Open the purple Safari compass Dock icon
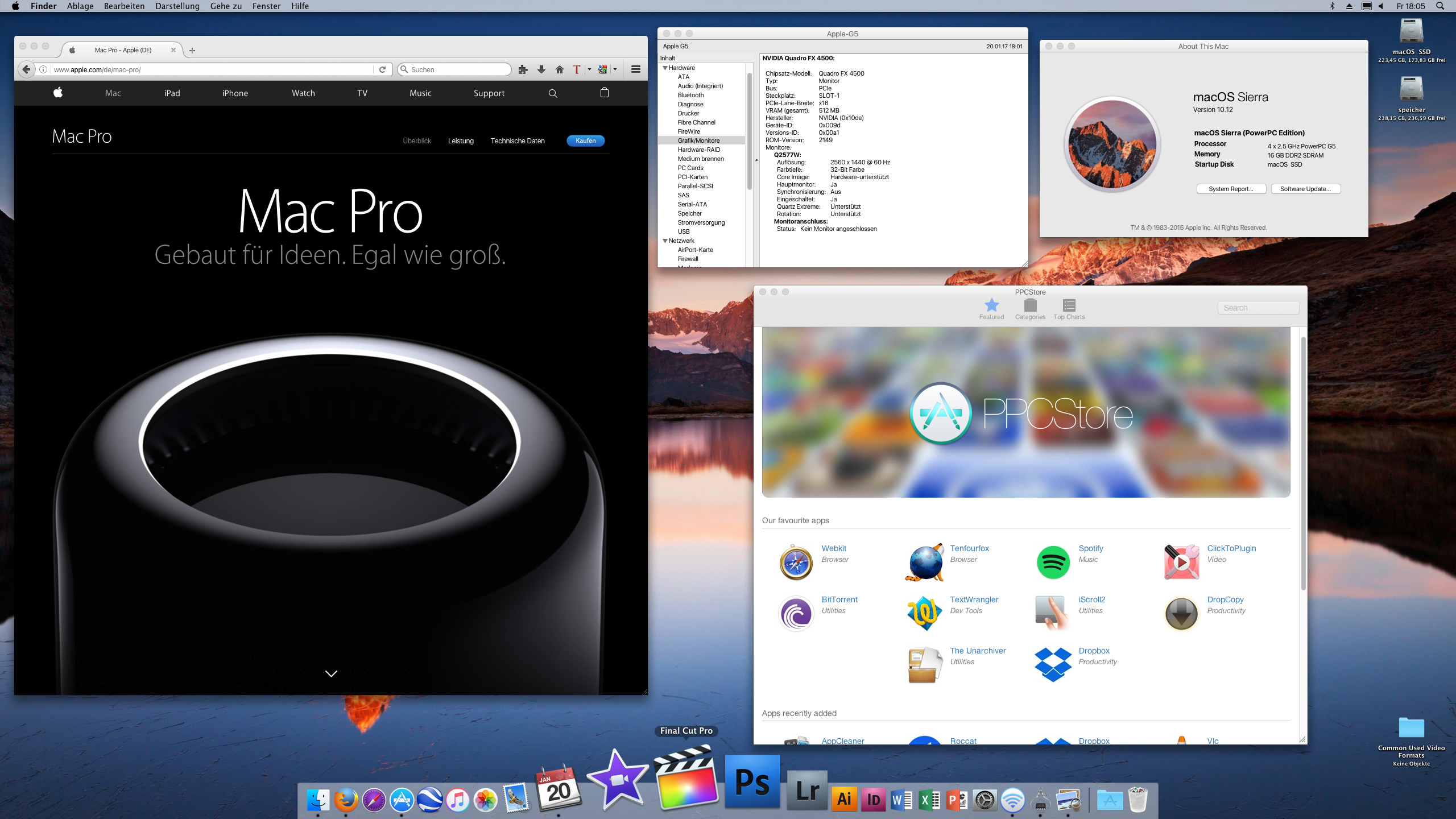 click(374, 800)
